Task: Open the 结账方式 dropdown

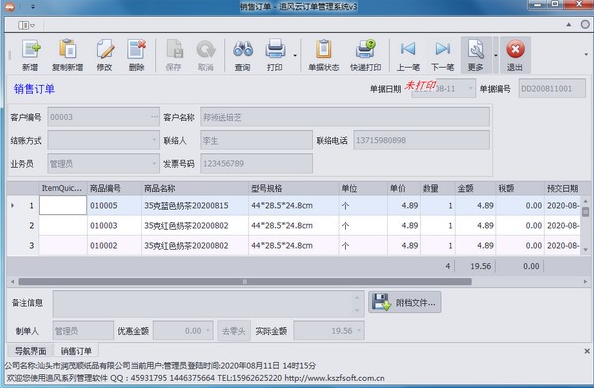Action: (x=154, y=140)
